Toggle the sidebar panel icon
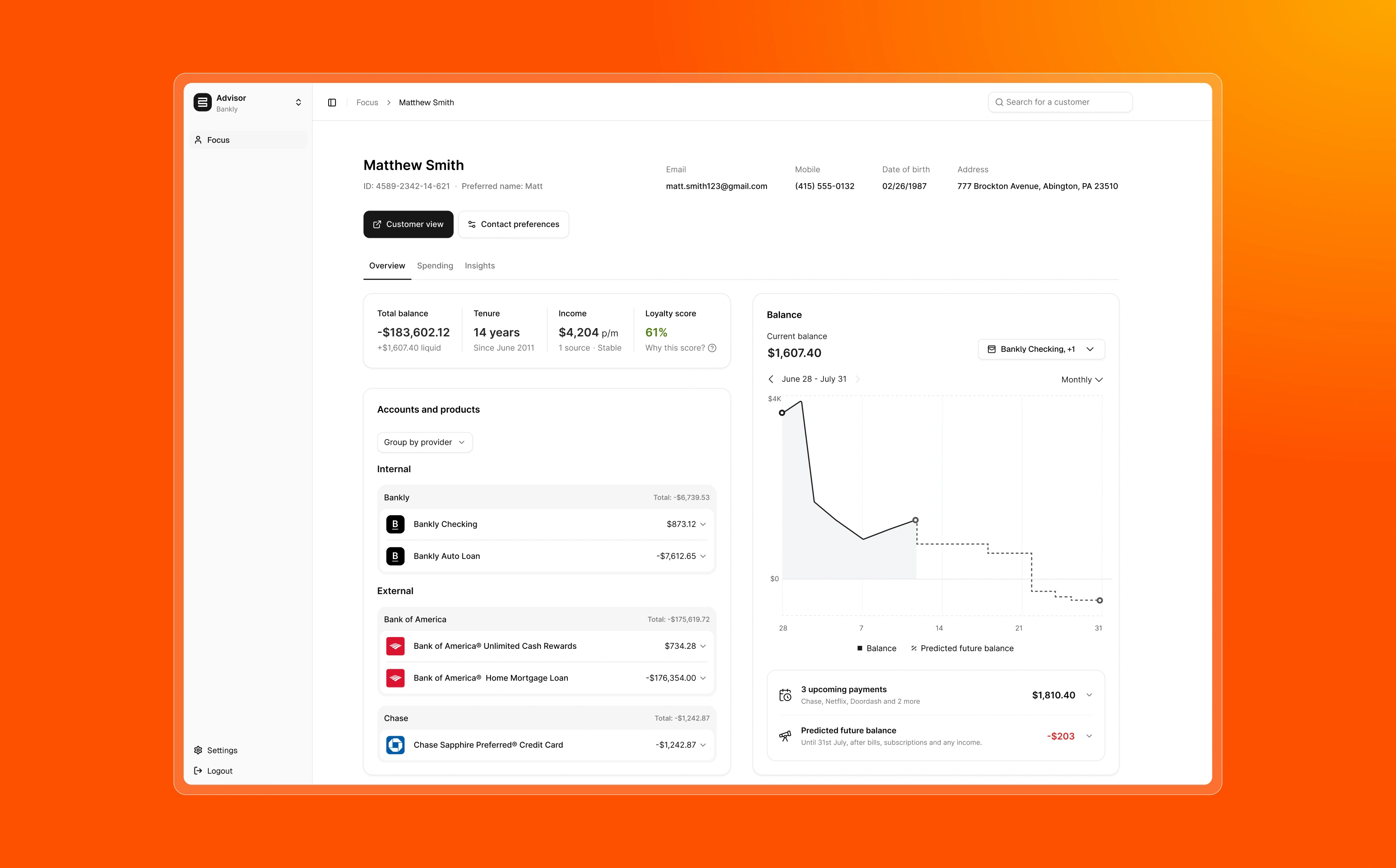Viewport: 1396px width, 868px height. click(x=332, y=102)
